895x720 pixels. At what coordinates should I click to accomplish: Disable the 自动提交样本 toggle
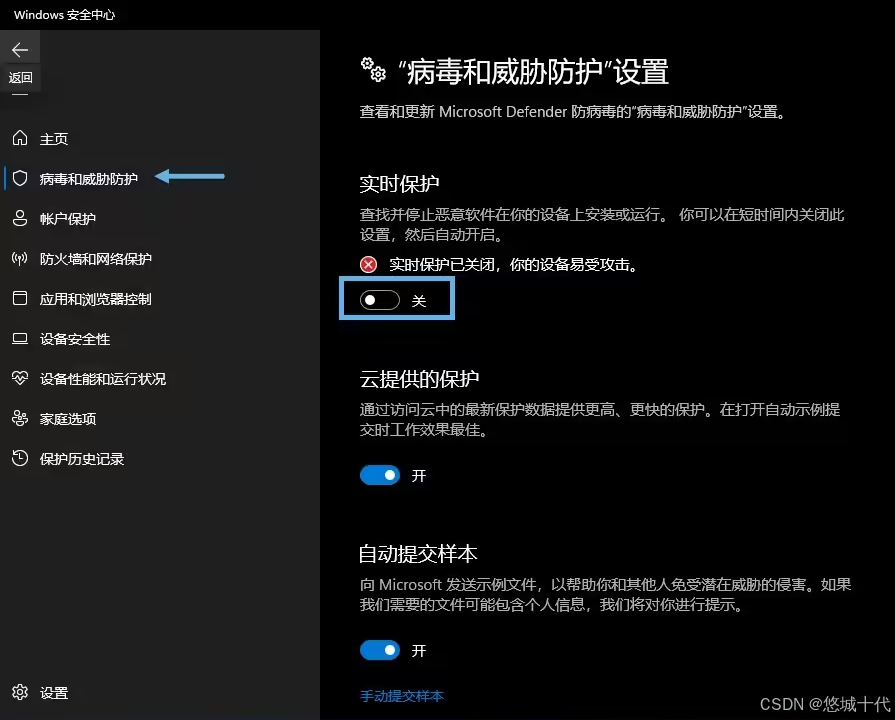[x=380, y=650]
